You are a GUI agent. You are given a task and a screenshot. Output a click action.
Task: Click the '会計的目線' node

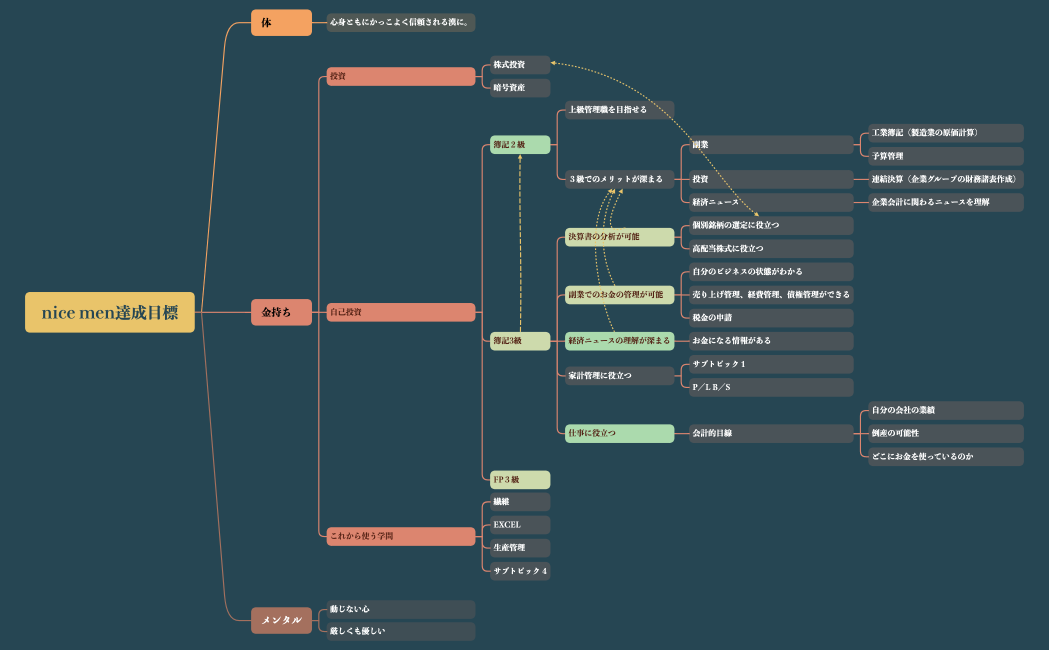[x=770, y=433]
